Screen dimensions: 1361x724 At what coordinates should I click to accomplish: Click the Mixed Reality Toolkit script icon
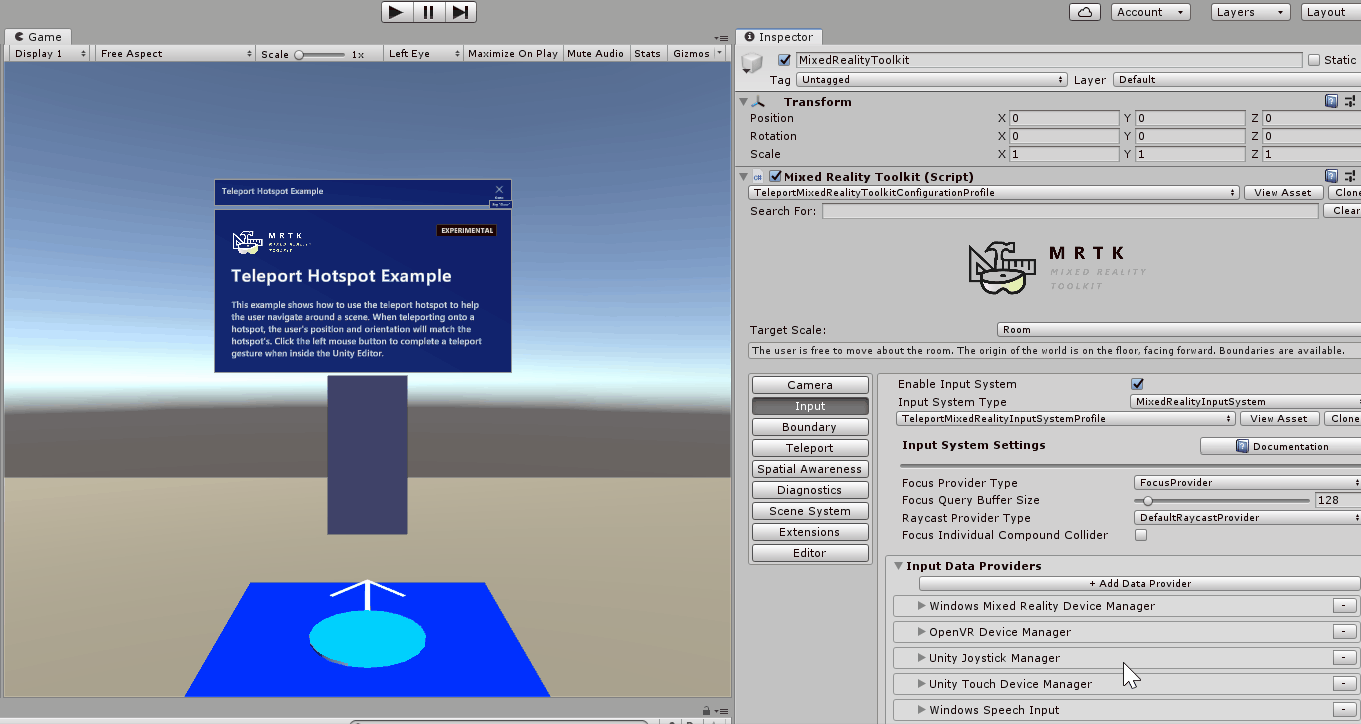(x=756, y=176)
